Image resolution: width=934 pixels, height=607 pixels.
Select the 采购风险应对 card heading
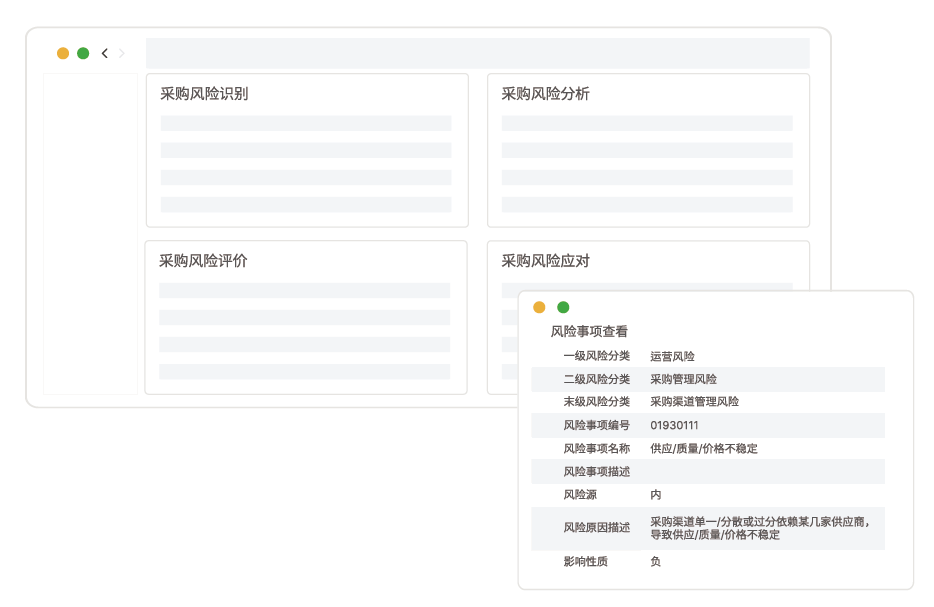point(545,261)
